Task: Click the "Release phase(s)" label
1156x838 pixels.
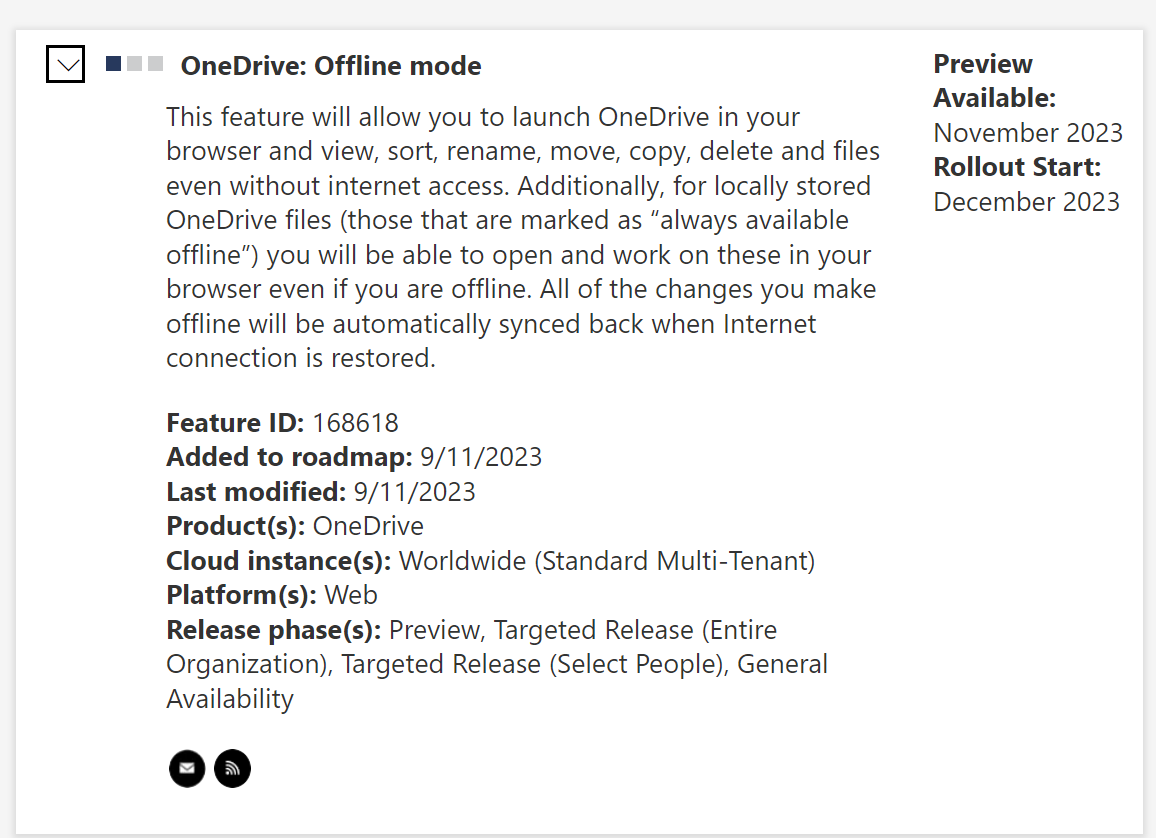Action: coord(274,630)
